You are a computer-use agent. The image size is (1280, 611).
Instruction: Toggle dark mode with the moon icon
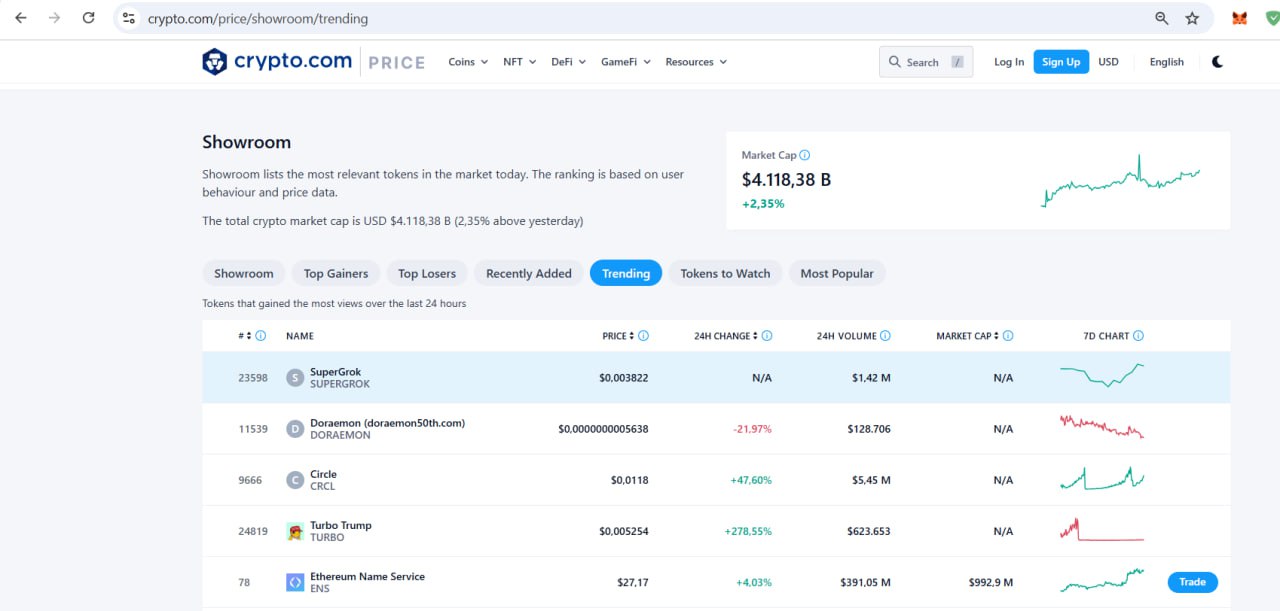click(x=1217, y=62)
